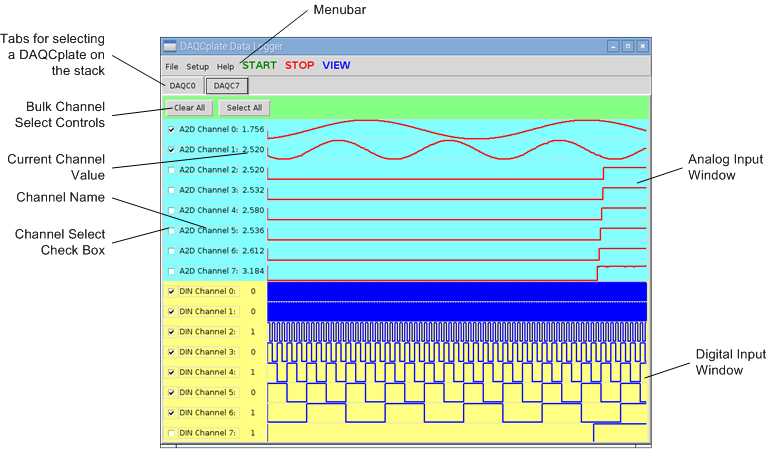Image resolution: width=771 pixels, height=449 pixels.
Task: Click the value 2.580 for A2D Channel 4
Action: tap(253, 210)
